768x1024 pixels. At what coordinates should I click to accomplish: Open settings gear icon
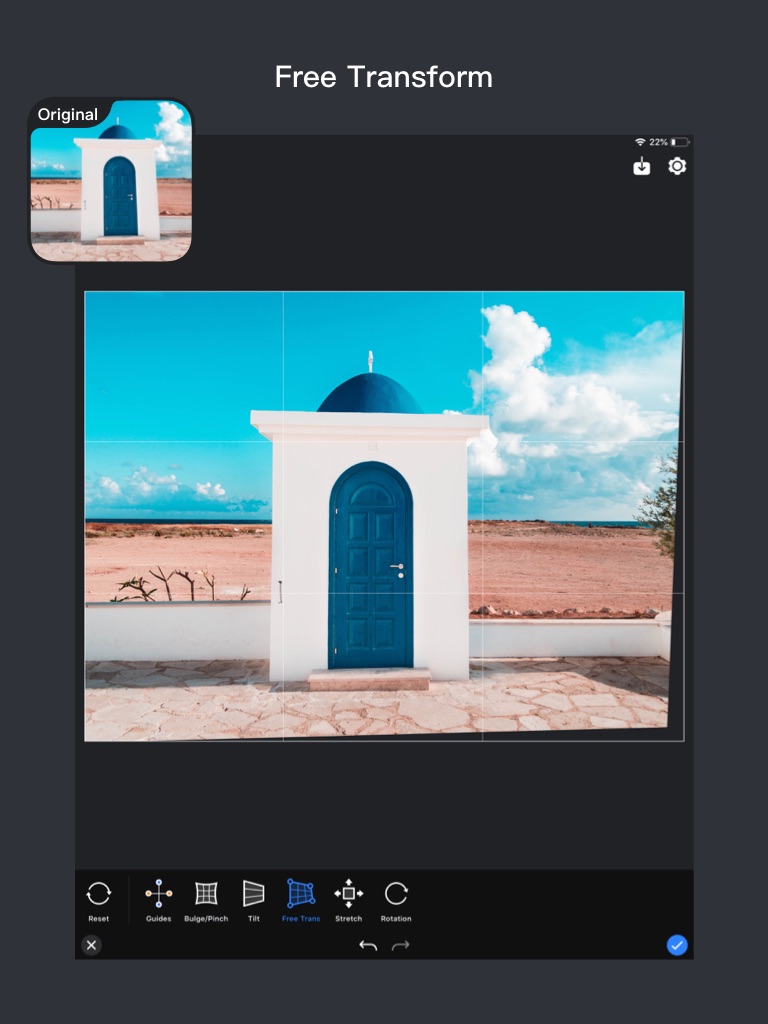pyautogui.click(x=677, y=167)
